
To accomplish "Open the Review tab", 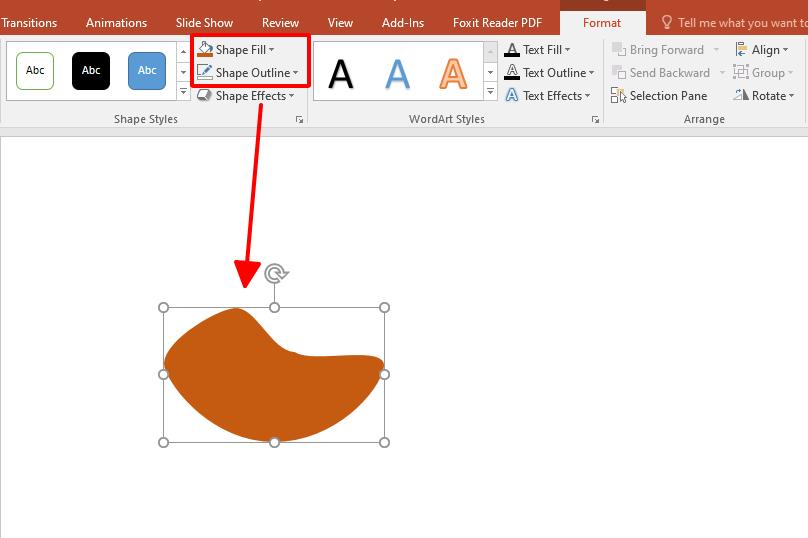I will pyautogui.click(x=280, y=23).
